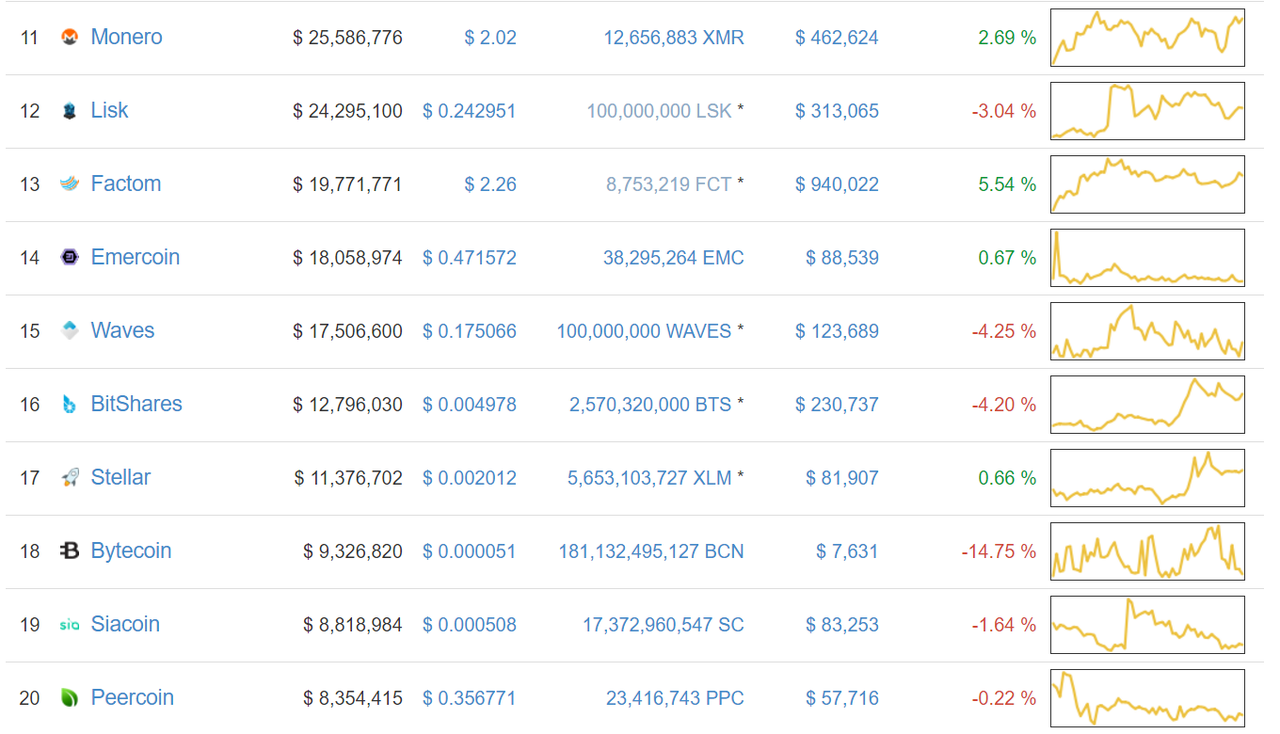
Task: Click Factom 24h volume $ 940,022
Action: point(837,184)
